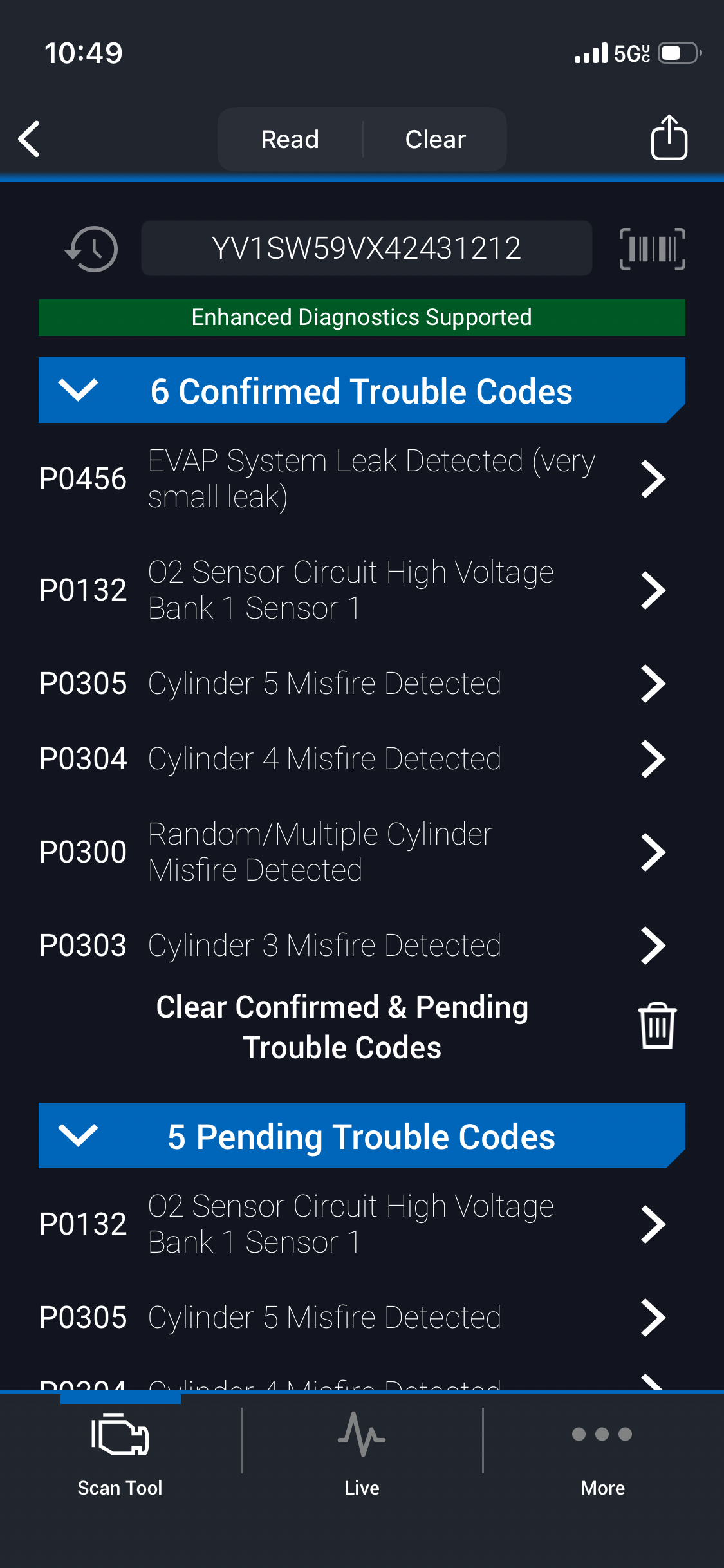The height and width of the screenshot is (1568, 724).
Task: Tap Clear Confirmed & Pending Trouble Codes
Action: (x=342, y=1027)
